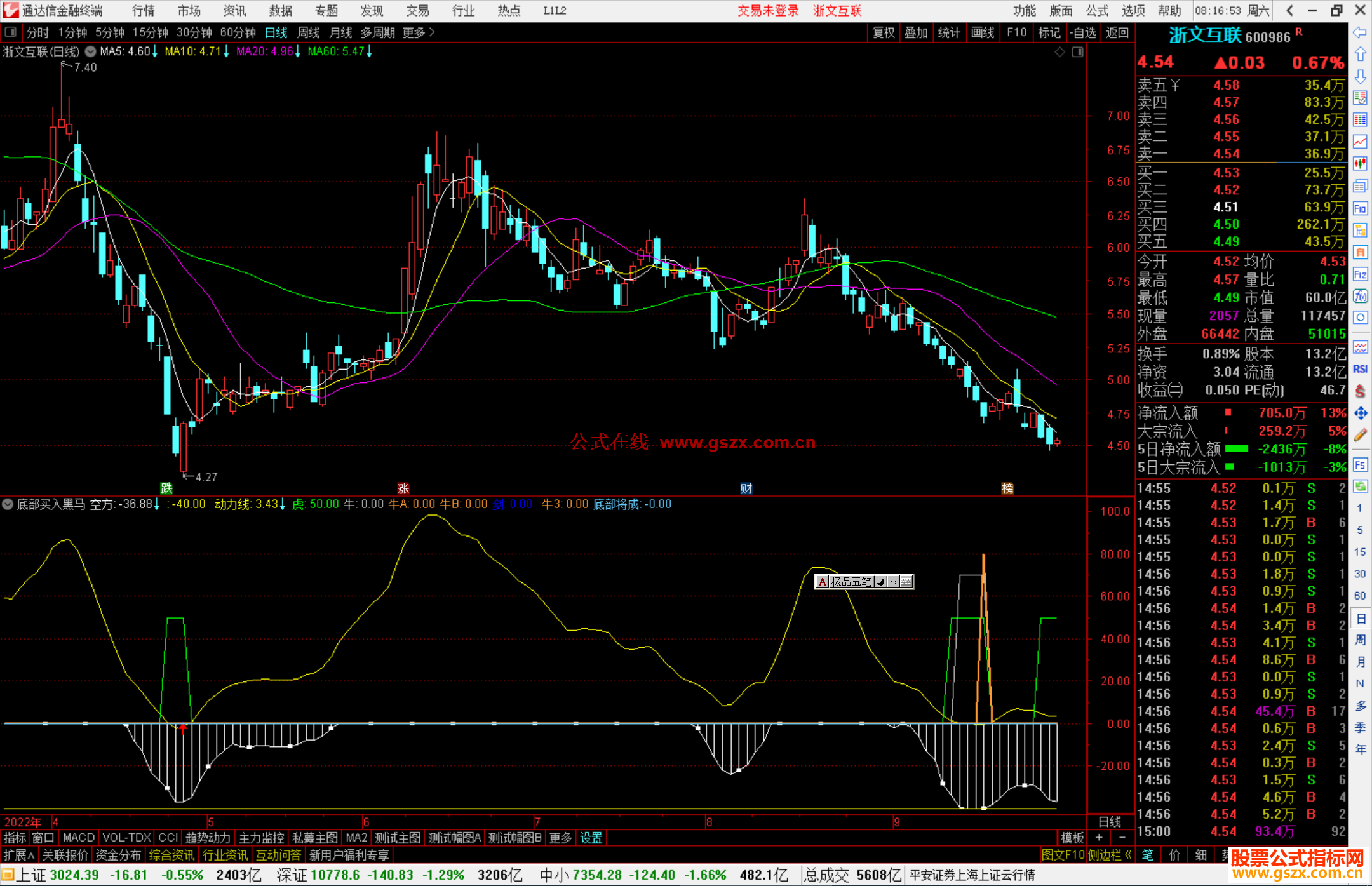Screen dimensions: 1372x886
Task: Select the 15 minute period in sidebar
Action: point(1360,552)
